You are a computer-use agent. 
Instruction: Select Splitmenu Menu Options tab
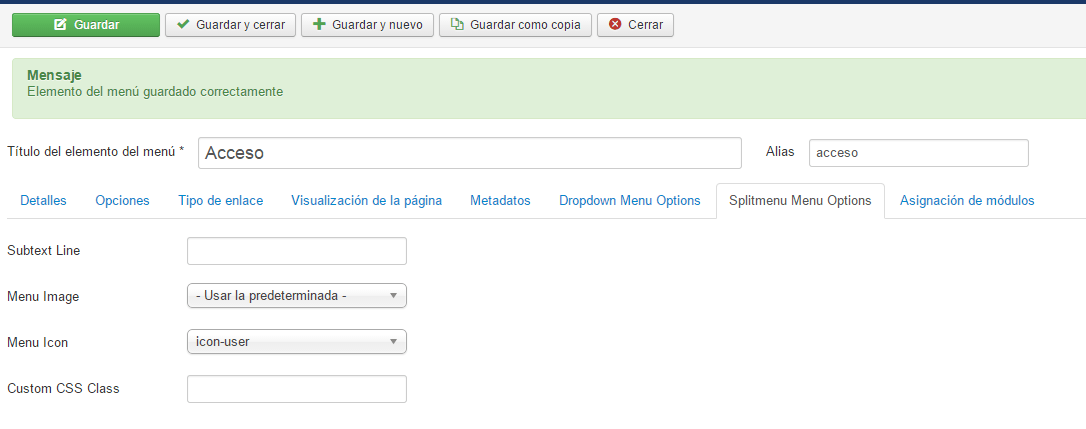coord(800,201)
